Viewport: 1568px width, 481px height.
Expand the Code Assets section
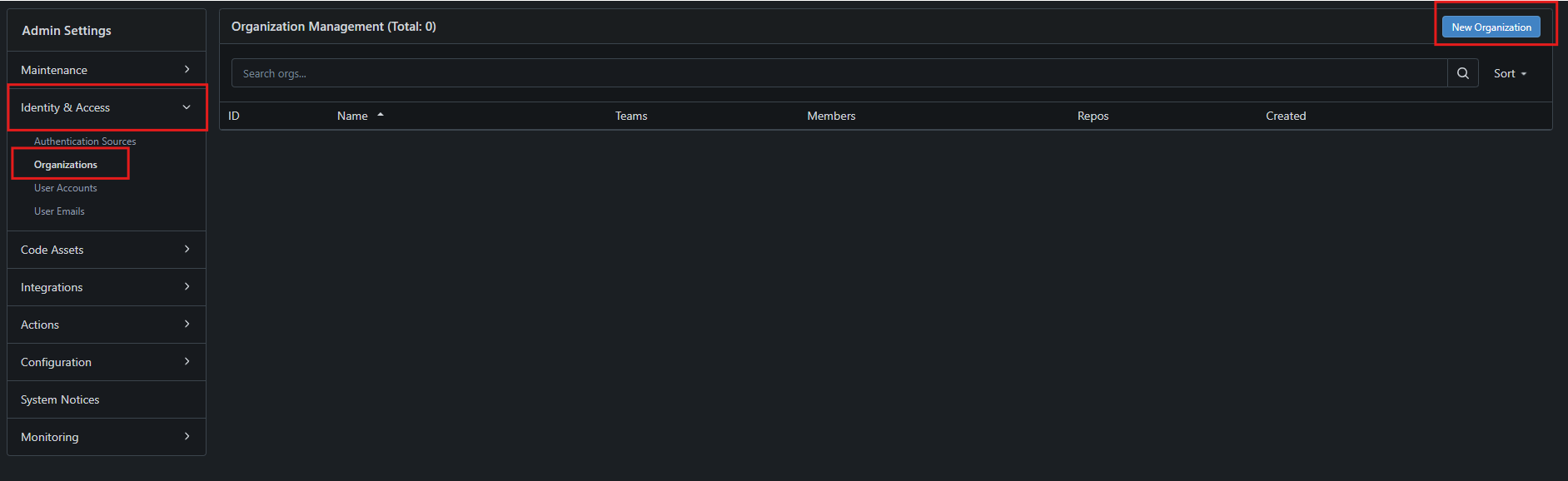pos(107,250)
